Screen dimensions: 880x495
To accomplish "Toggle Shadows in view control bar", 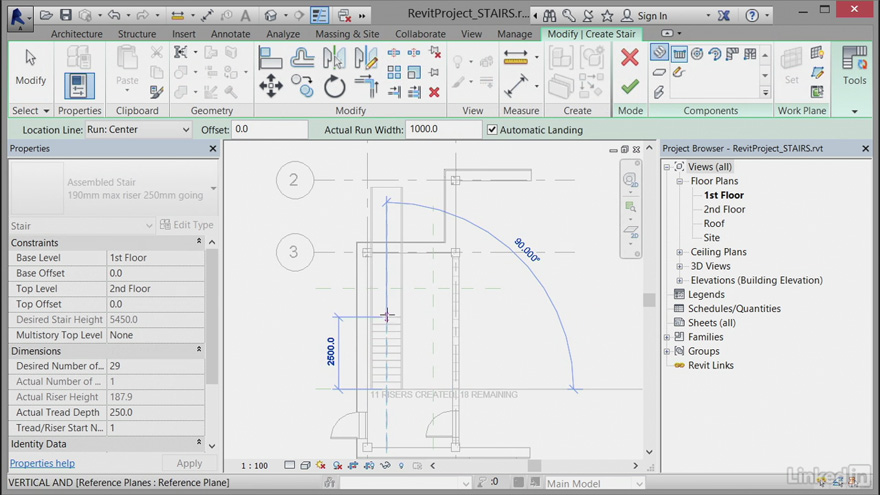I will [x=337, y=465].
